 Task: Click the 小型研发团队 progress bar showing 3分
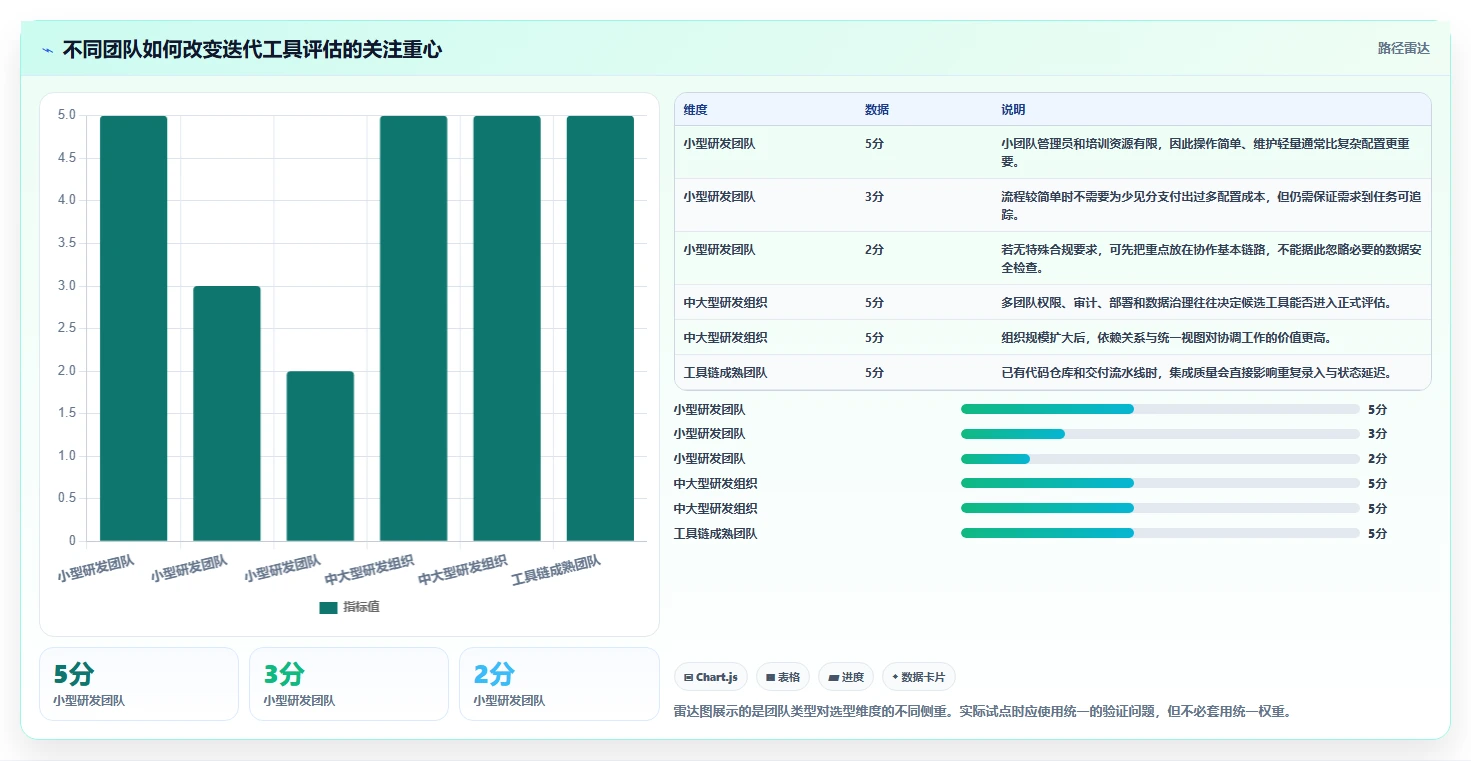click(x=1160, y=434)
